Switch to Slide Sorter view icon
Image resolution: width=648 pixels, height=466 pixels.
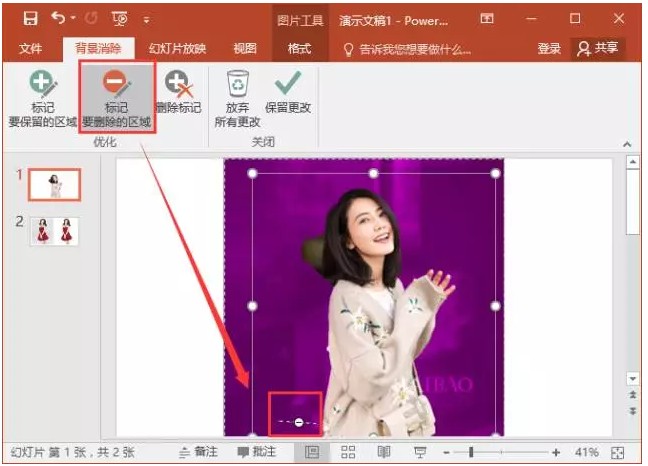(348, 452)
